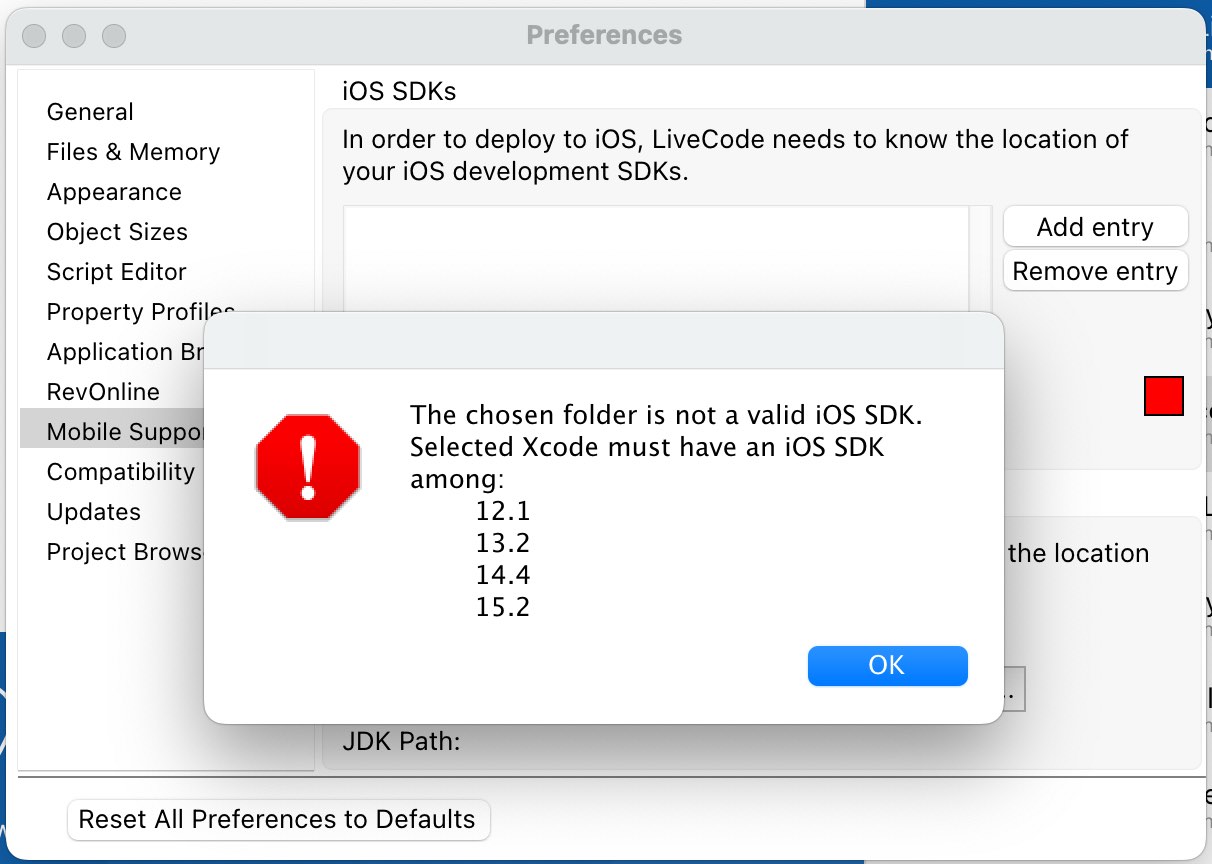The image size is (1212, 864).
Task: Reset All Preferences to Defaults
Action: pos(277,819)
